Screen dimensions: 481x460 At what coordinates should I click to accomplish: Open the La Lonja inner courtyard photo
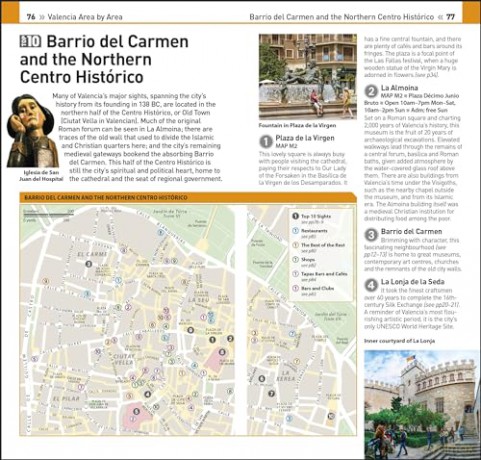pos(422,404)
